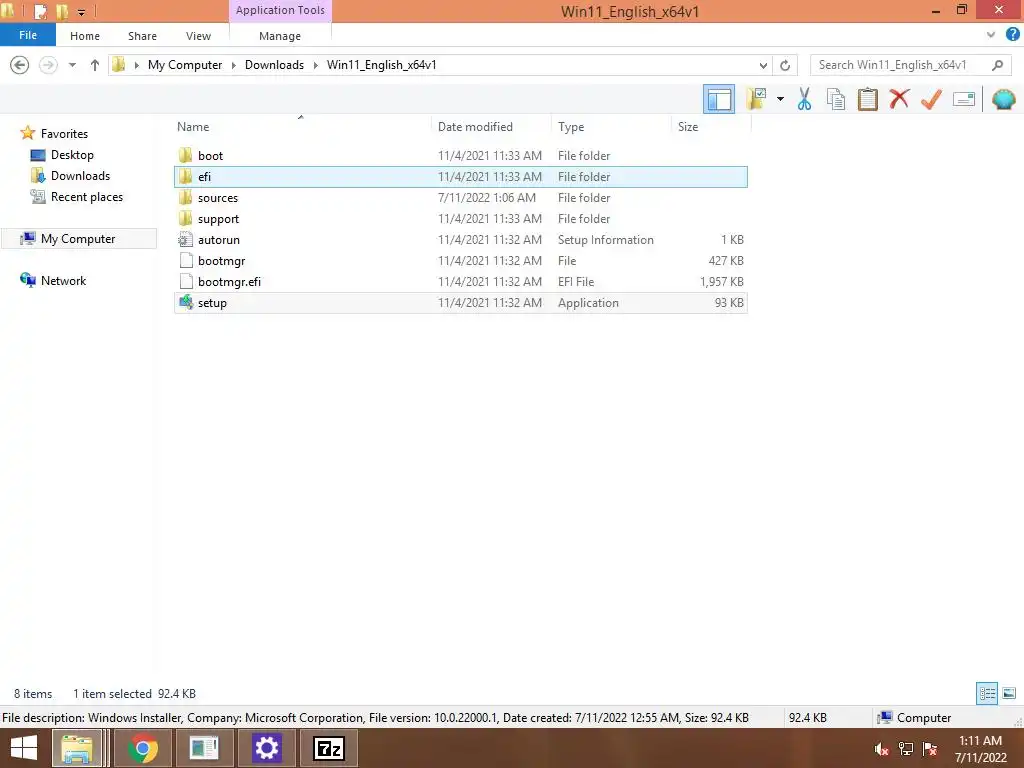Click Win11_English_x64v1 breadcrumb segment
Screen dimensions: 1024x768
click(x=381, y=65)
